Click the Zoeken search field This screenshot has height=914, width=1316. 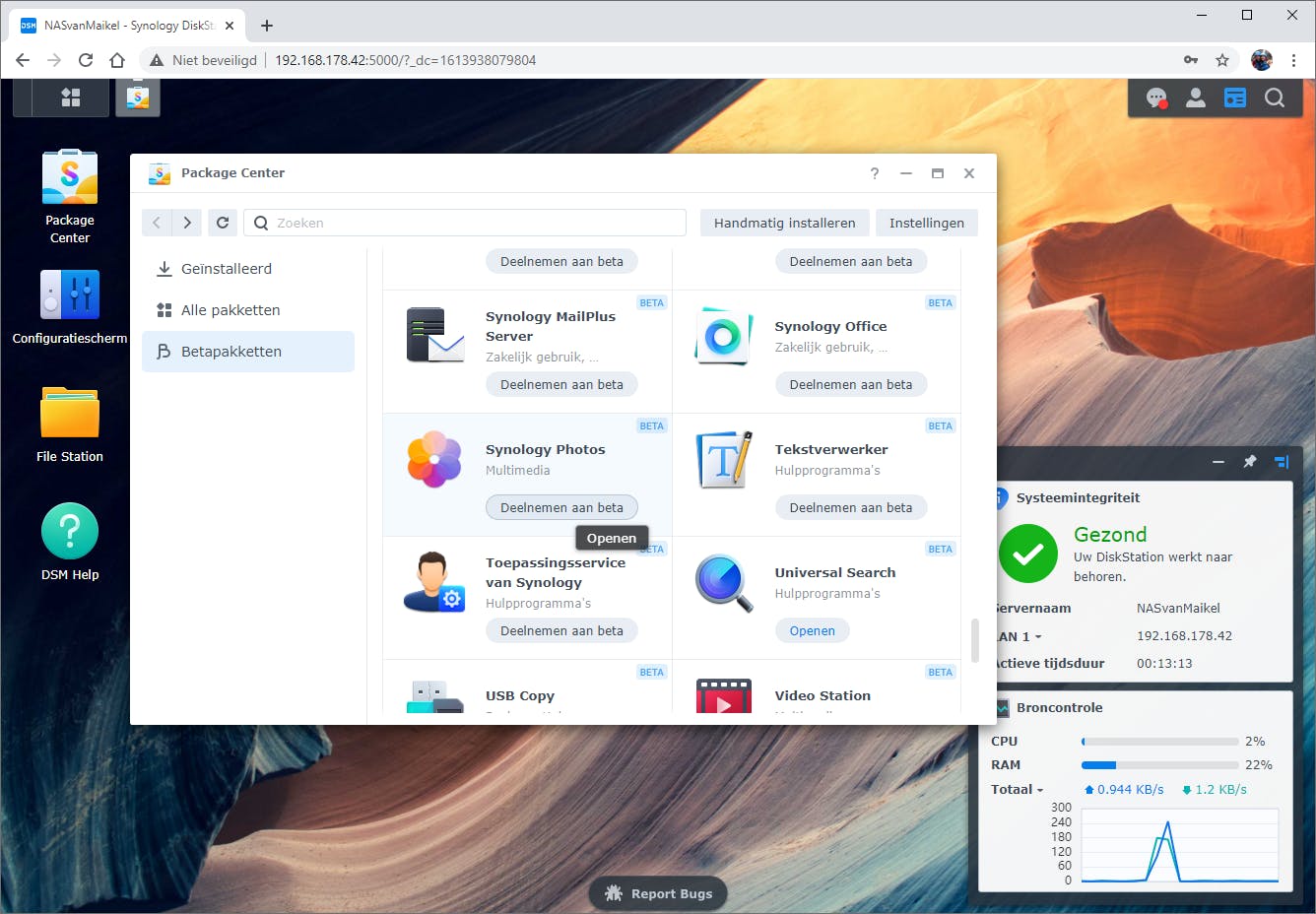465,223
